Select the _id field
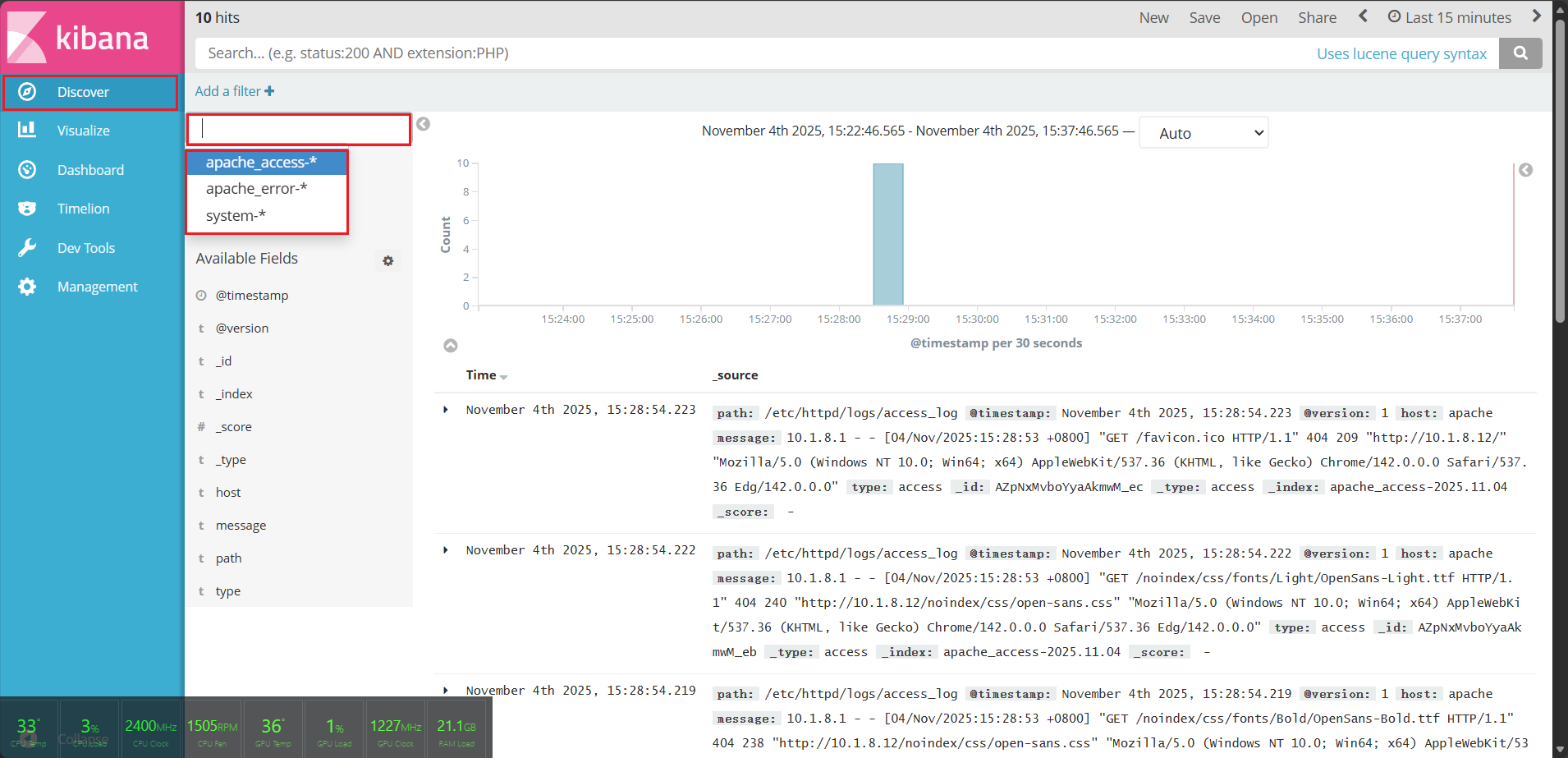Viewport: 1568px width, 758px height. [223, 361]
